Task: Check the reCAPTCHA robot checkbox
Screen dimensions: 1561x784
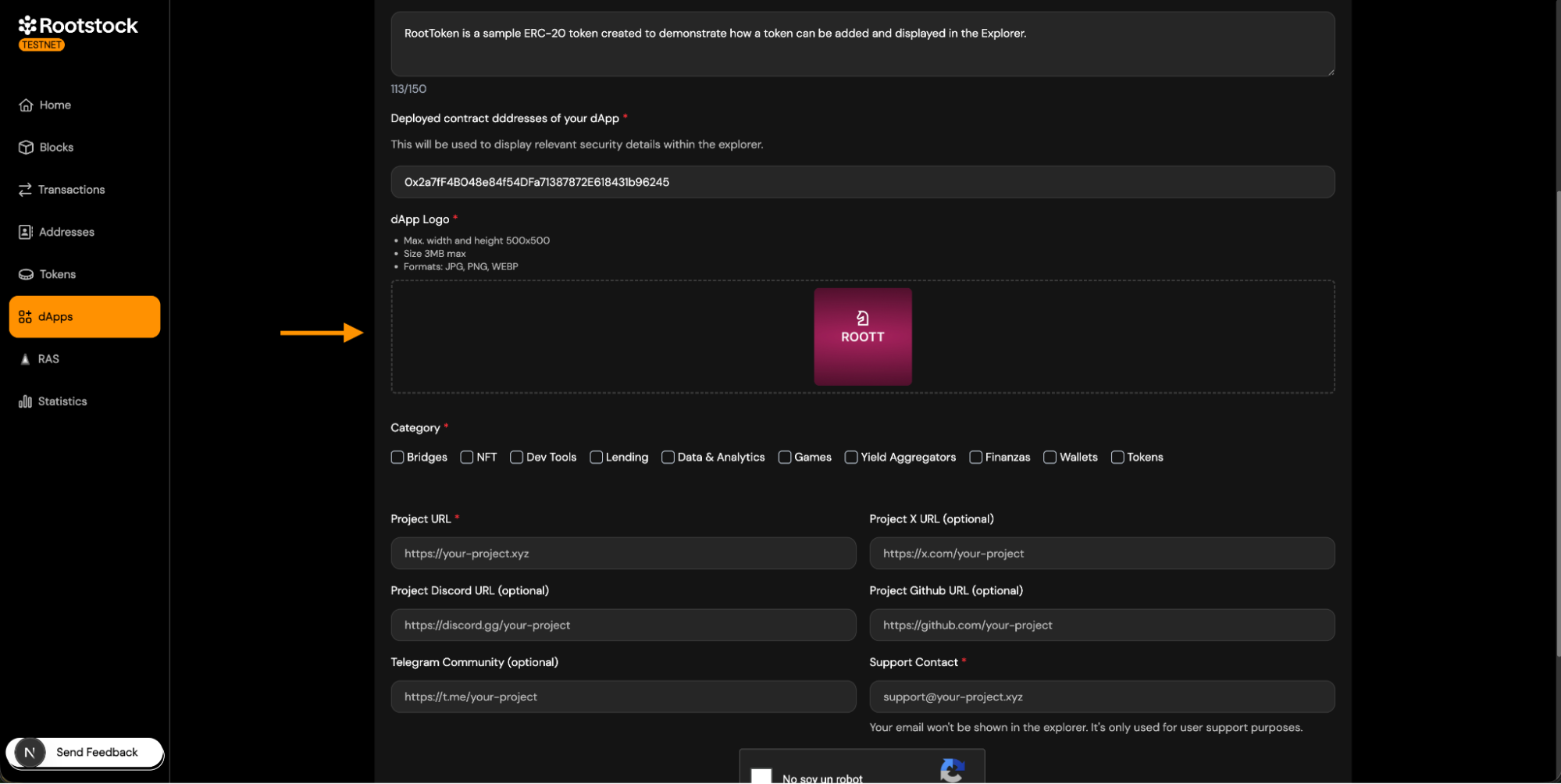Action: click(x=761, y=775)
